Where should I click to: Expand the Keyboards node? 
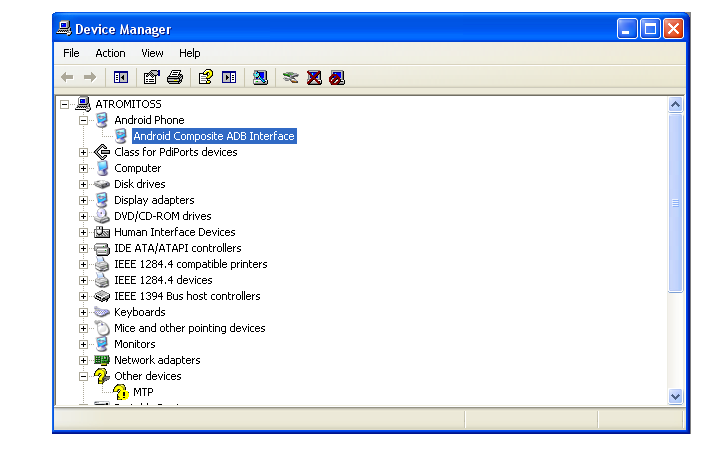(x=83, y=312)
